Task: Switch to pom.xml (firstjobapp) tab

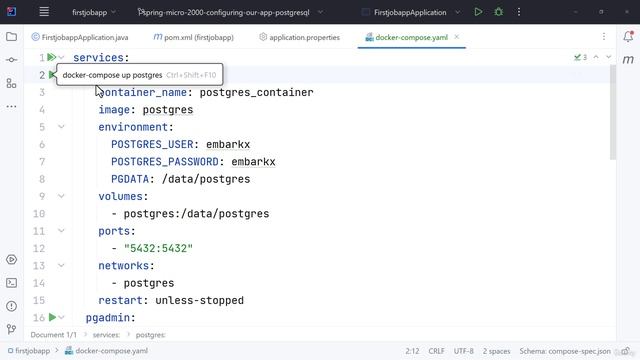Action: pyautogui.click(x=193, y=37)
